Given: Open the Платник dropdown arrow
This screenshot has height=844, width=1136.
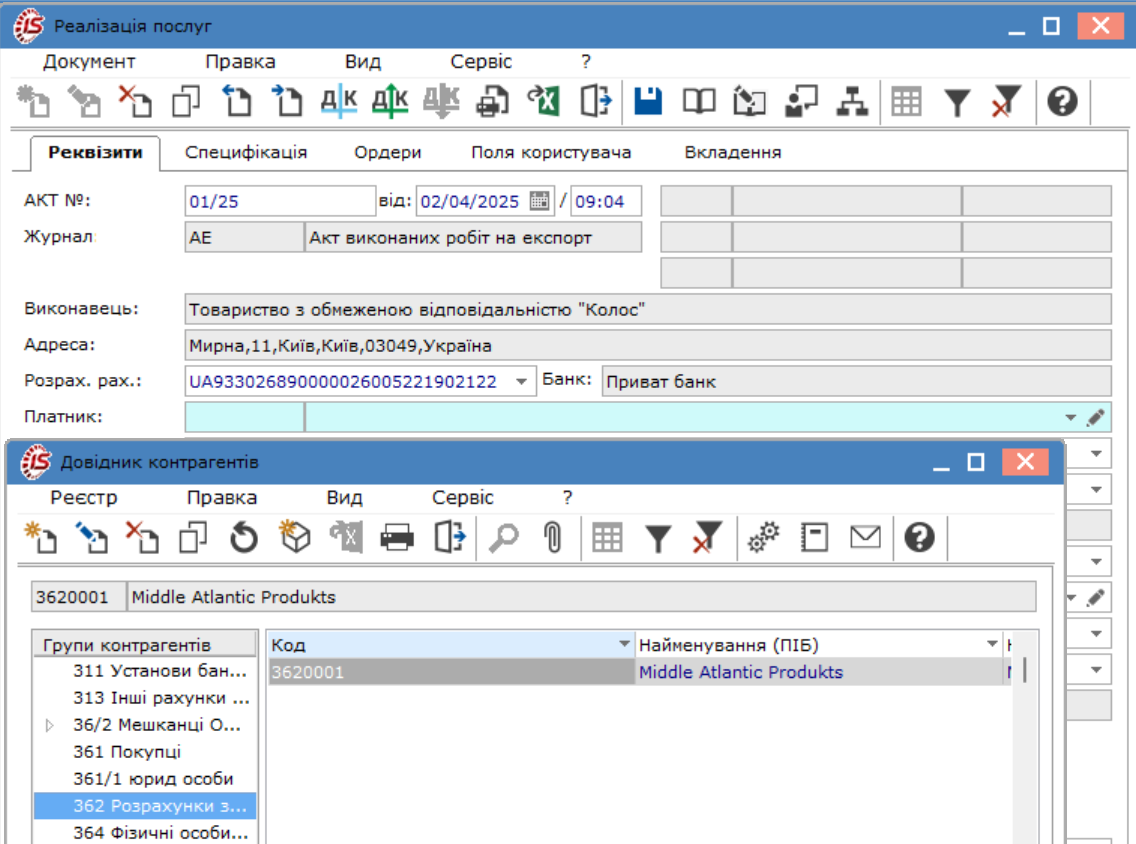Looking at the screenshot, I should click(1071, 417).
